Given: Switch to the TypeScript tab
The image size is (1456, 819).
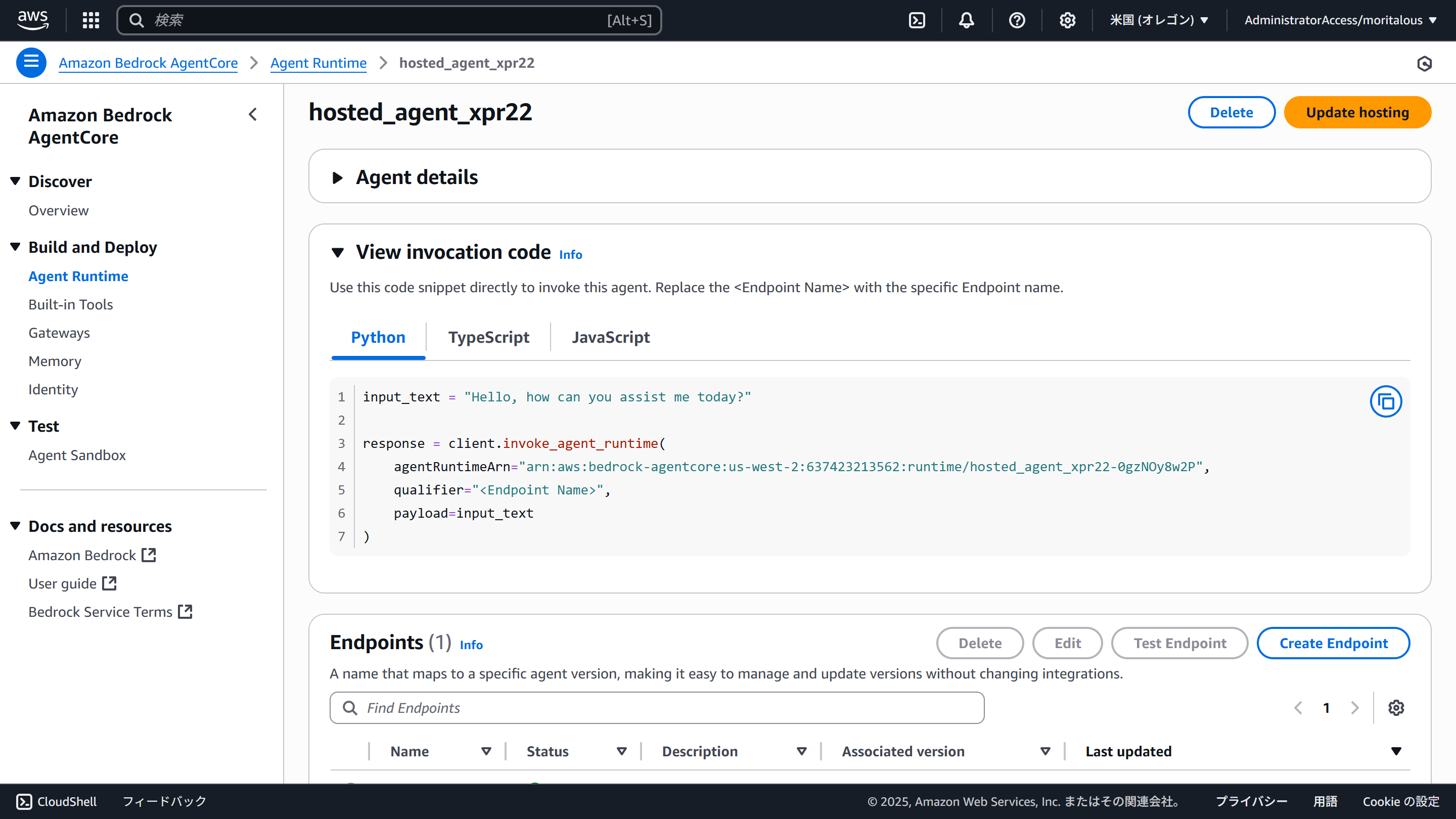Looking at the screenshot, I should (488, 337).
